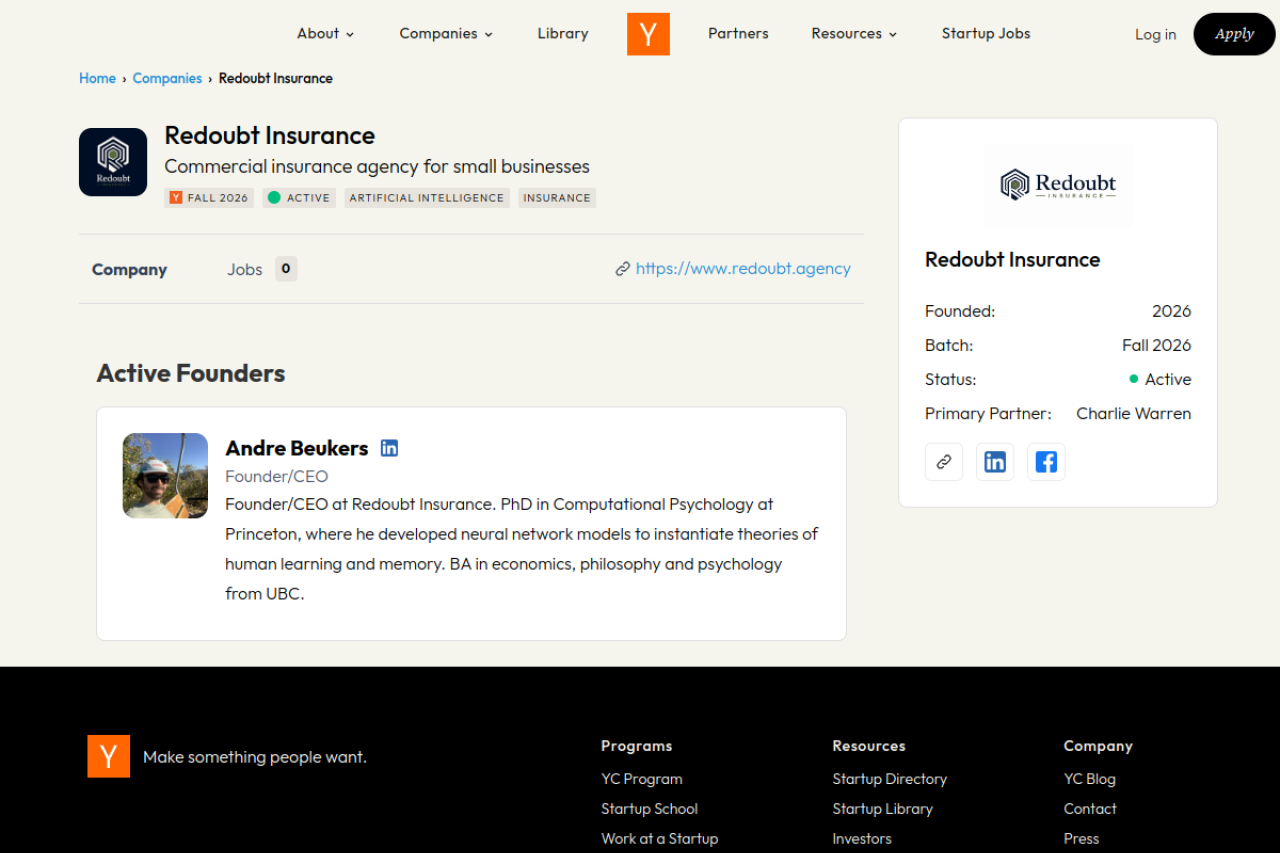This screenshot has height=853, width=1280.
Task: Open Investors footer link
Action: [x=862, y=839]
